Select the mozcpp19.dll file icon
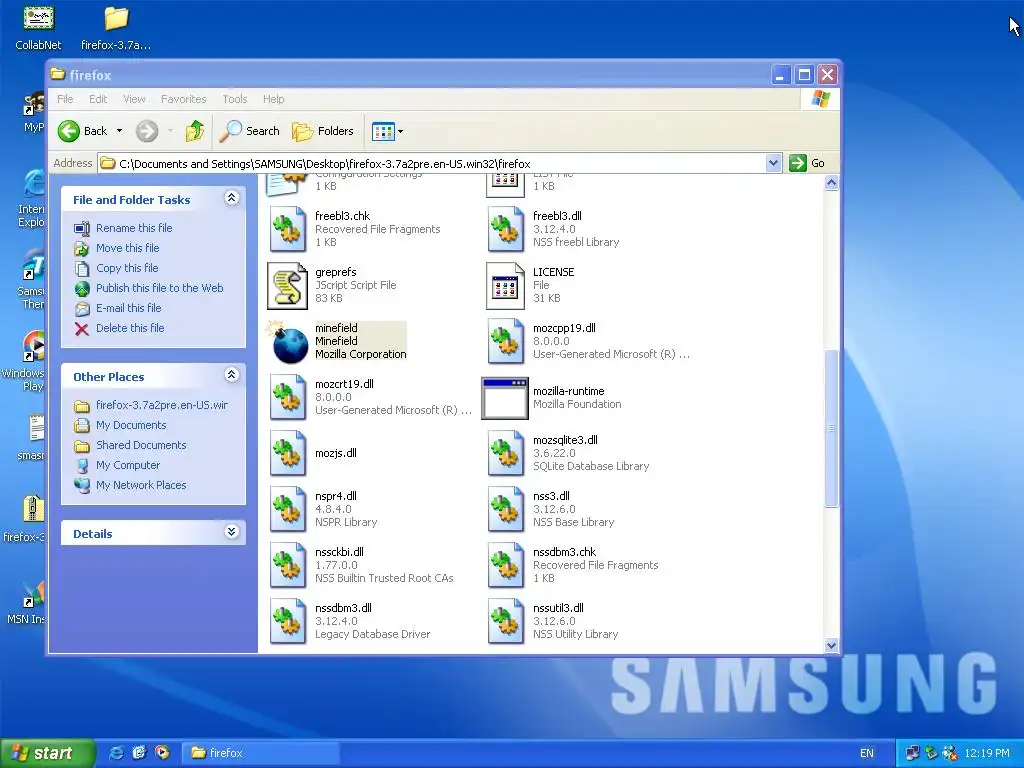This screenshot has height=768, width=1024. pos(505,342)
